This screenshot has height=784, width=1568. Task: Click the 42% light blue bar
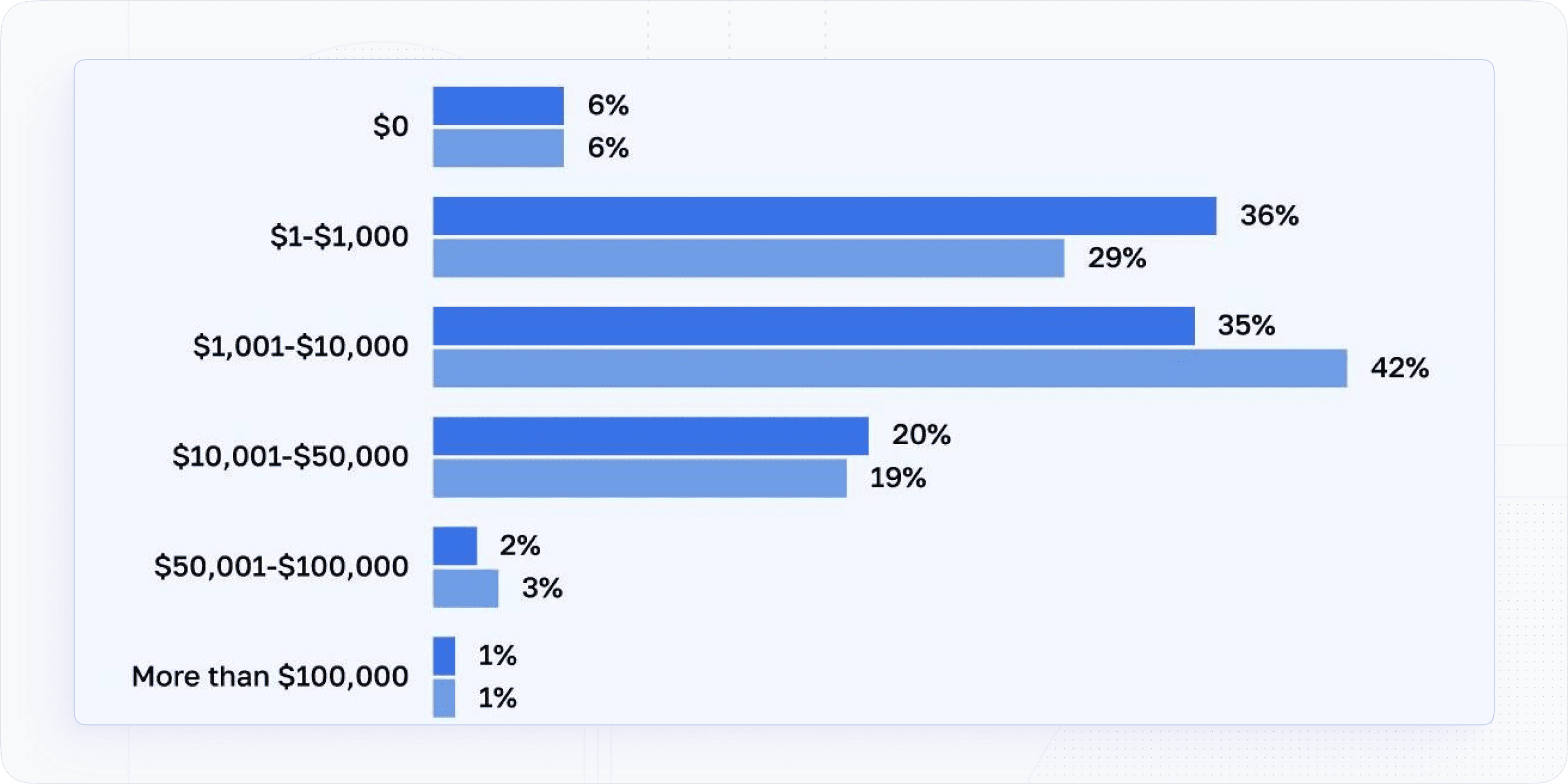(x=890, y=367)
